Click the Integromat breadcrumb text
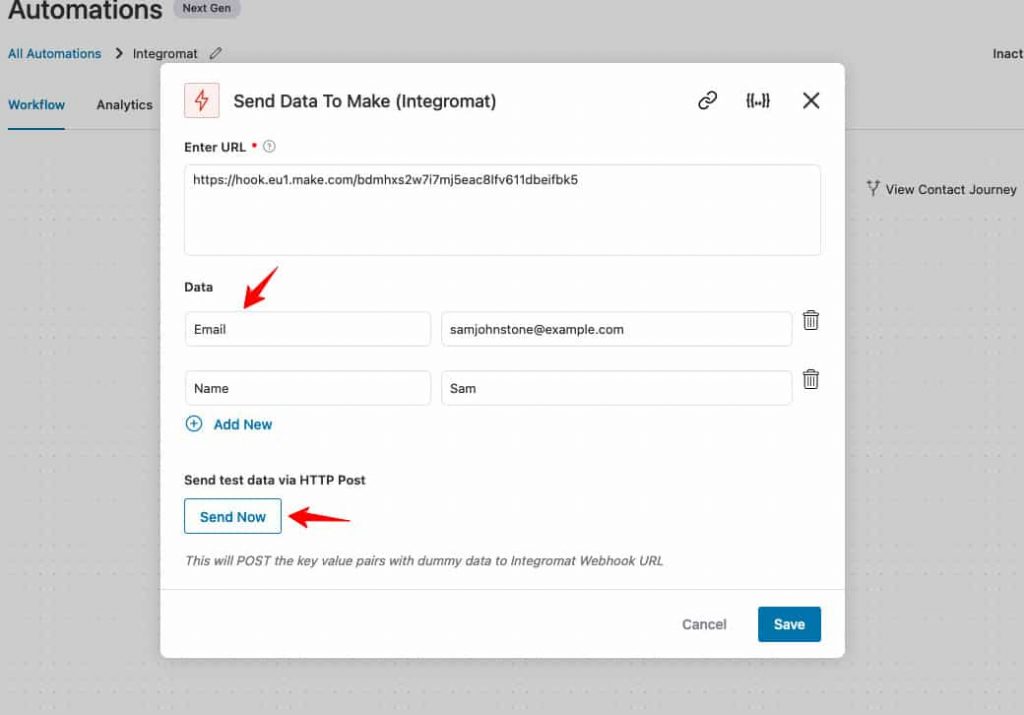 pyautogui.click(x=165, y=54)
